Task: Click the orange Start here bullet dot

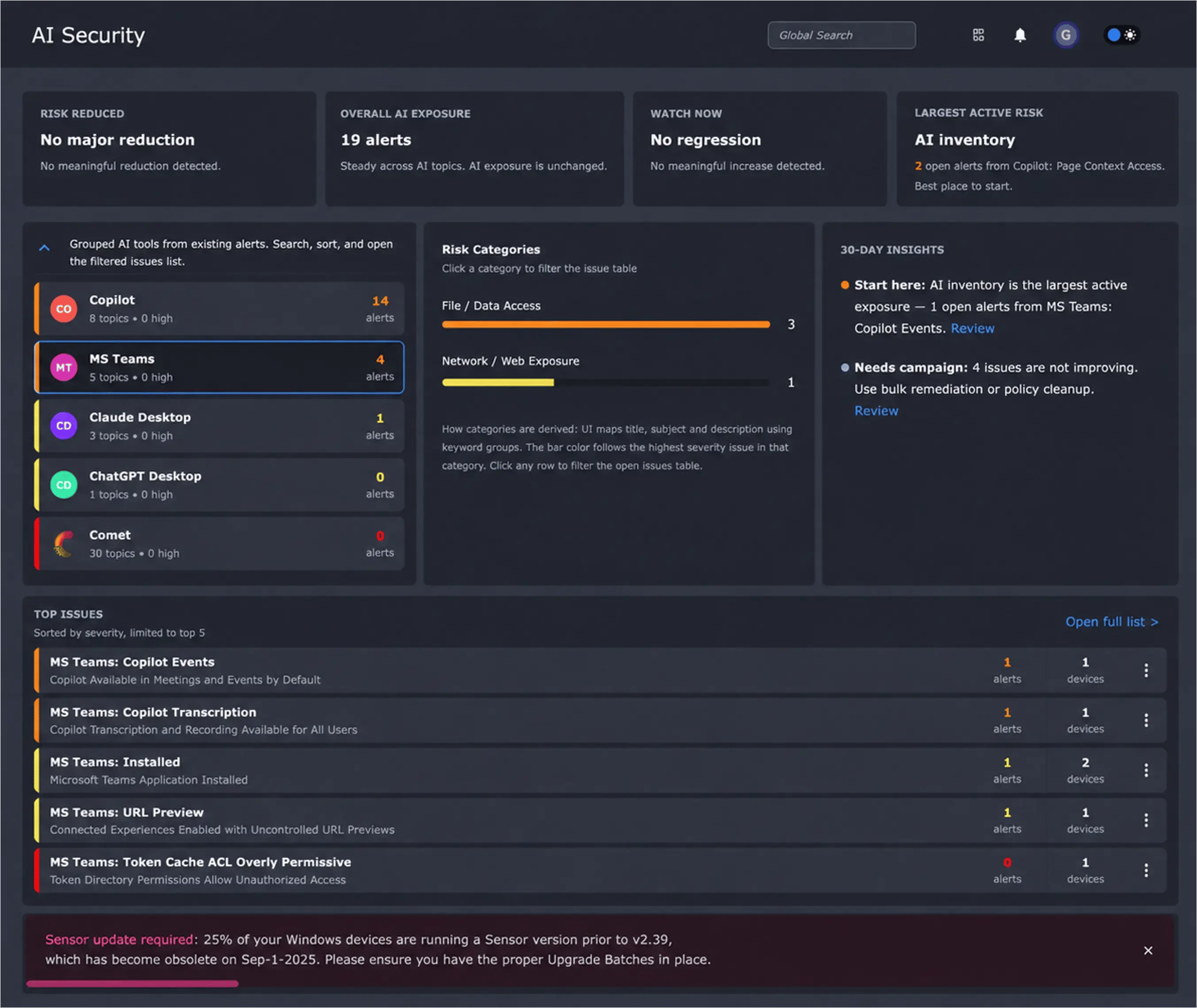Action: (x=844, y=285)
